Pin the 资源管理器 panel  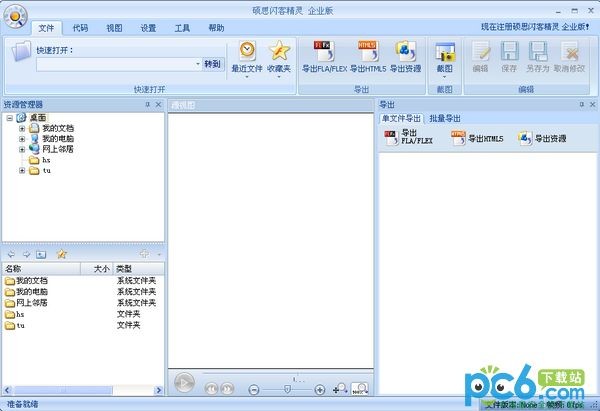click(148, 104)
